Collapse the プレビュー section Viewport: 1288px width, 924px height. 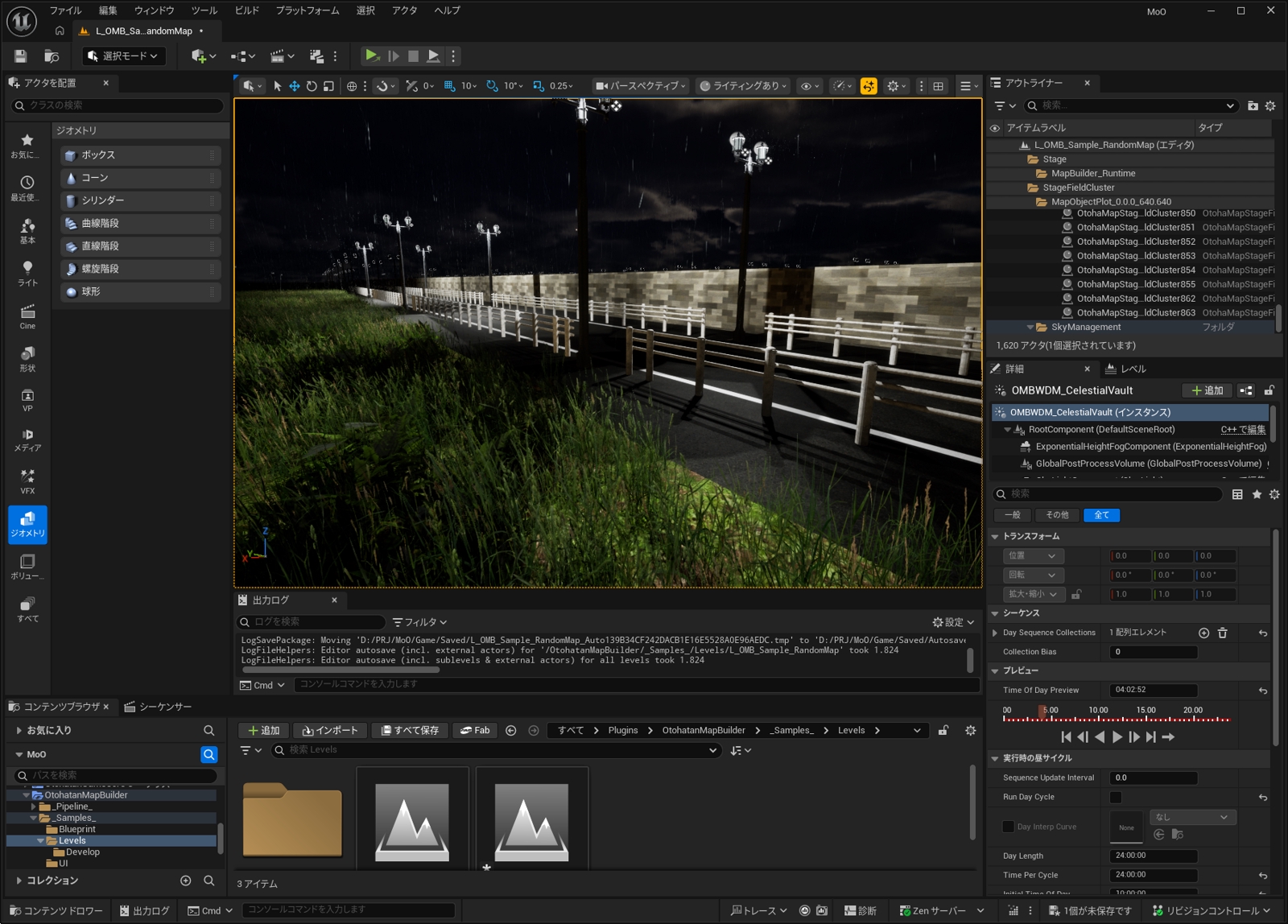pyautogui.click(x=995, y=671)
